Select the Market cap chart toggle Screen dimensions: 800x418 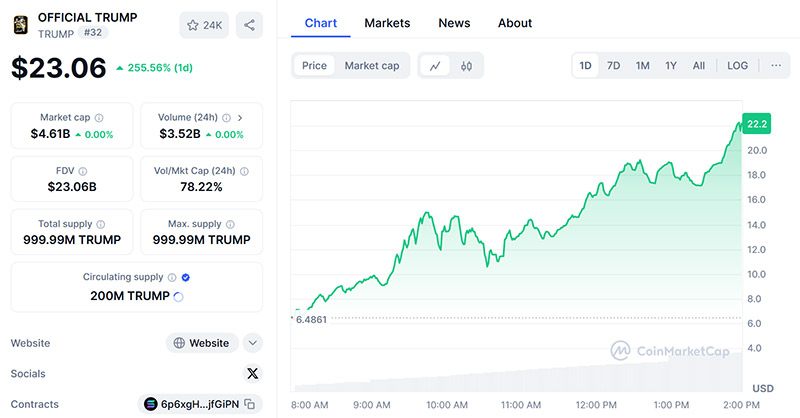(372, 66)
